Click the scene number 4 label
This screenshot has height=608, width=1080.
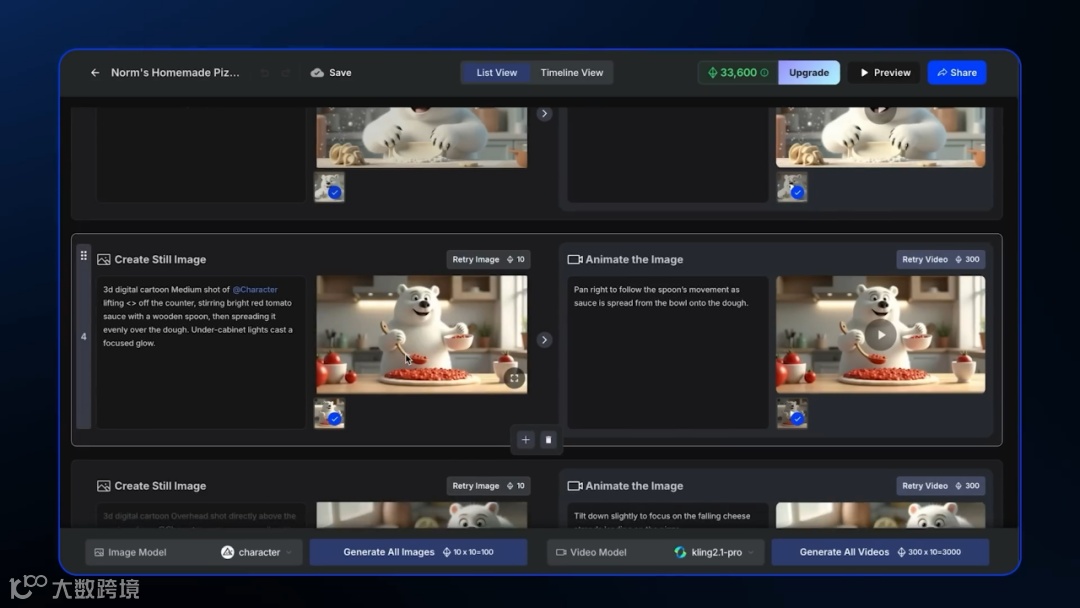[83, 337]
